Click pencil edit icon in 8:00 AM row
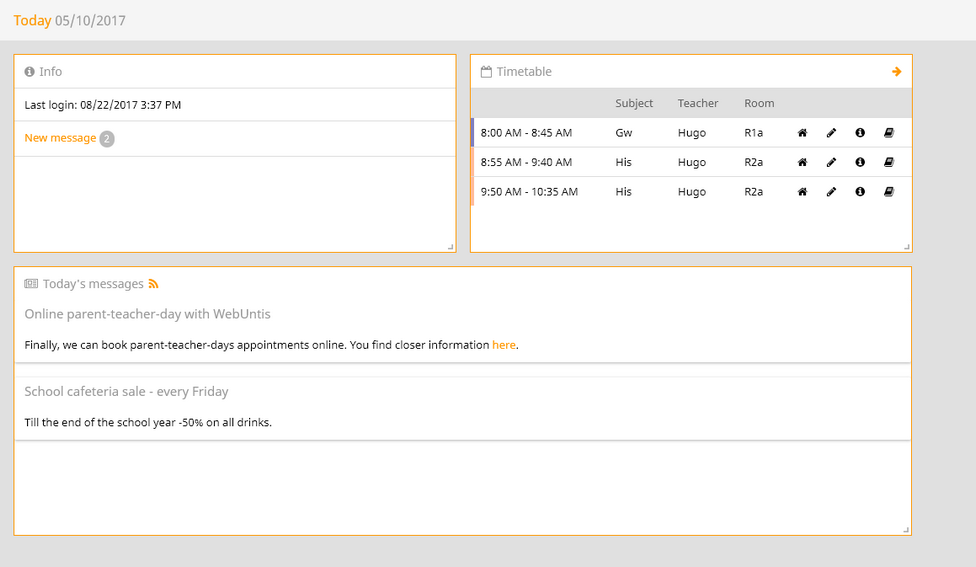 (831, 133)
